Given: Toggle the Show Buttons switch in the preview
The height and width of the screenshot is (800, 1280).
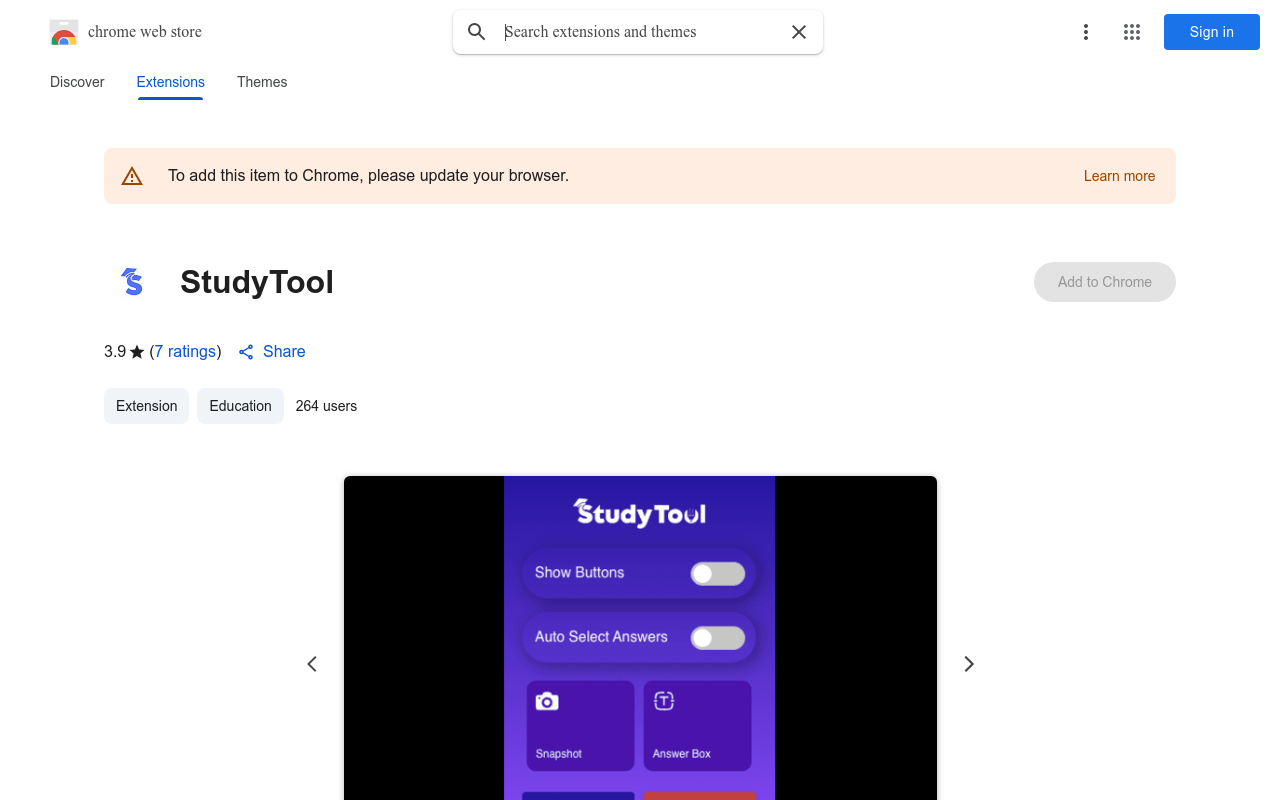Looking at the screenshot, I should click(x=718, y=573).
